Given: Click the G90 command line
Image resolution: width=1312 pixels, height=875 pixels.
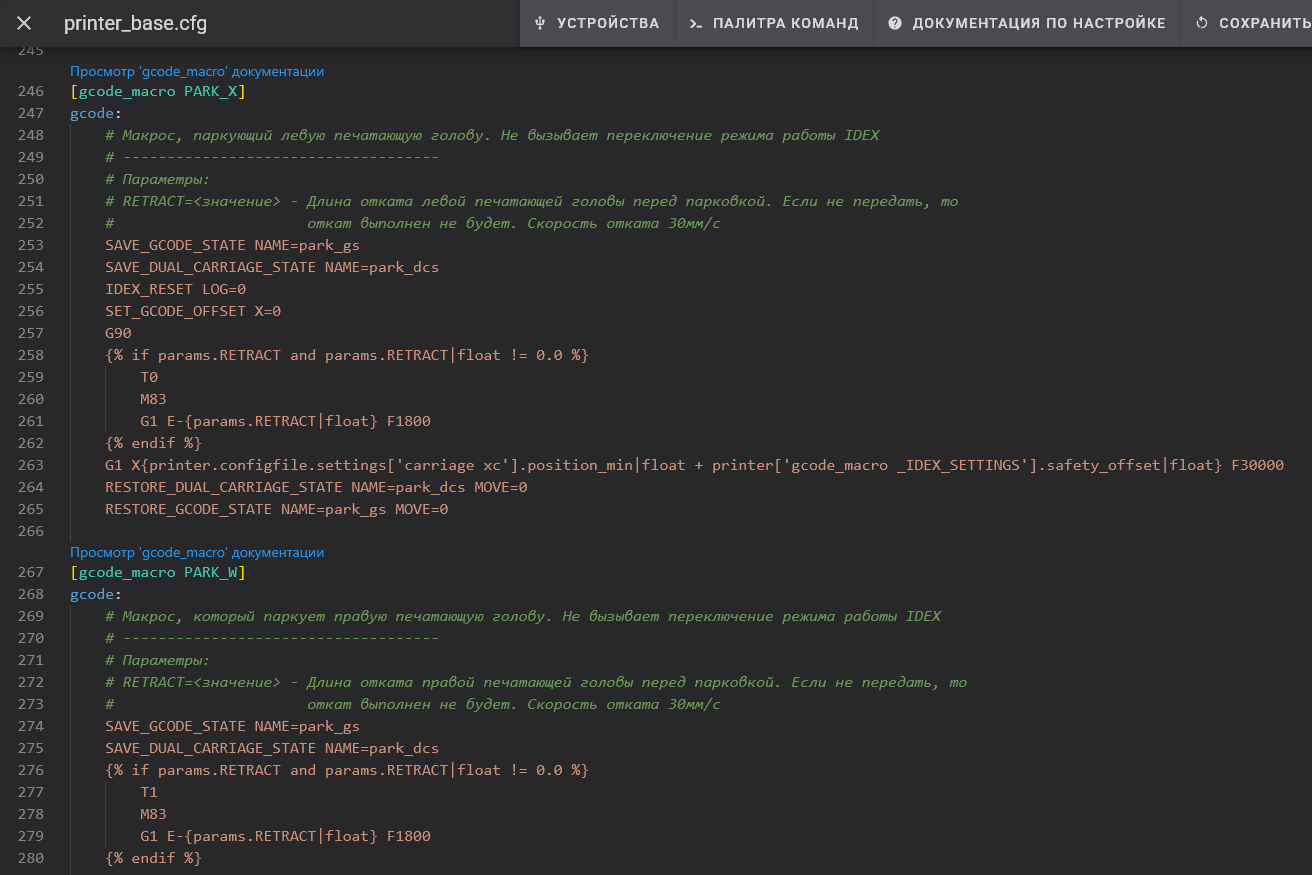Looking at the screenshot, I should coord(118,333).
